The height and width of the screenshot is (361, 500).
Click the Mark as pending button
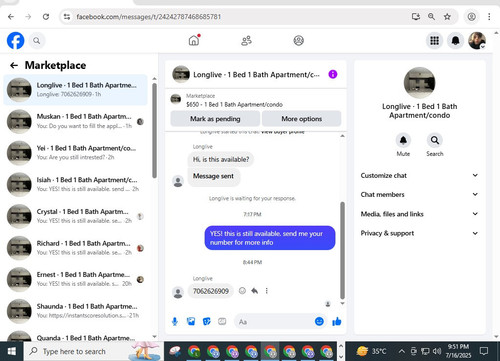pos(215,119)
